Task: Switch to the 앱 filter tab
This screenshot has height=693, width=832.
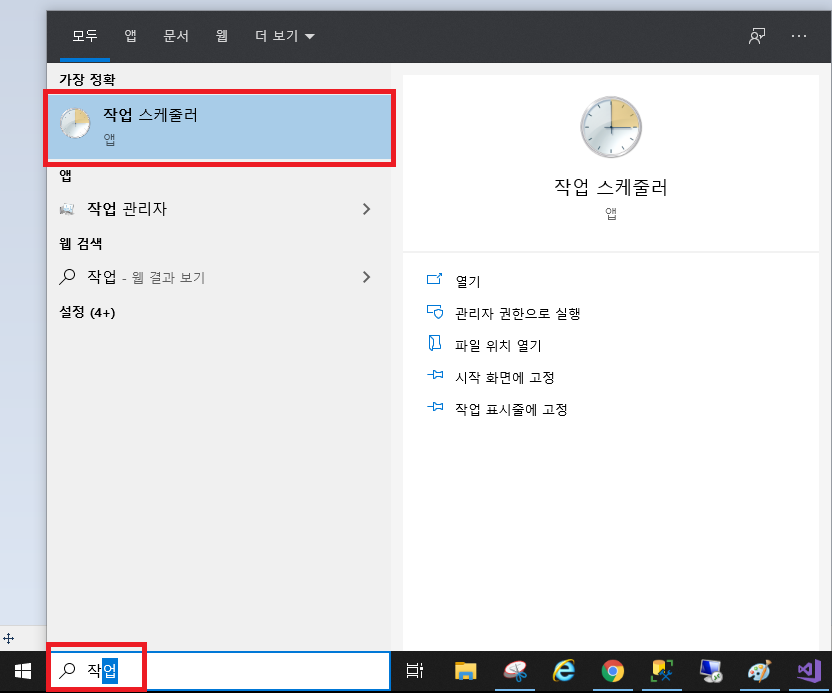Action: [130, 36]
